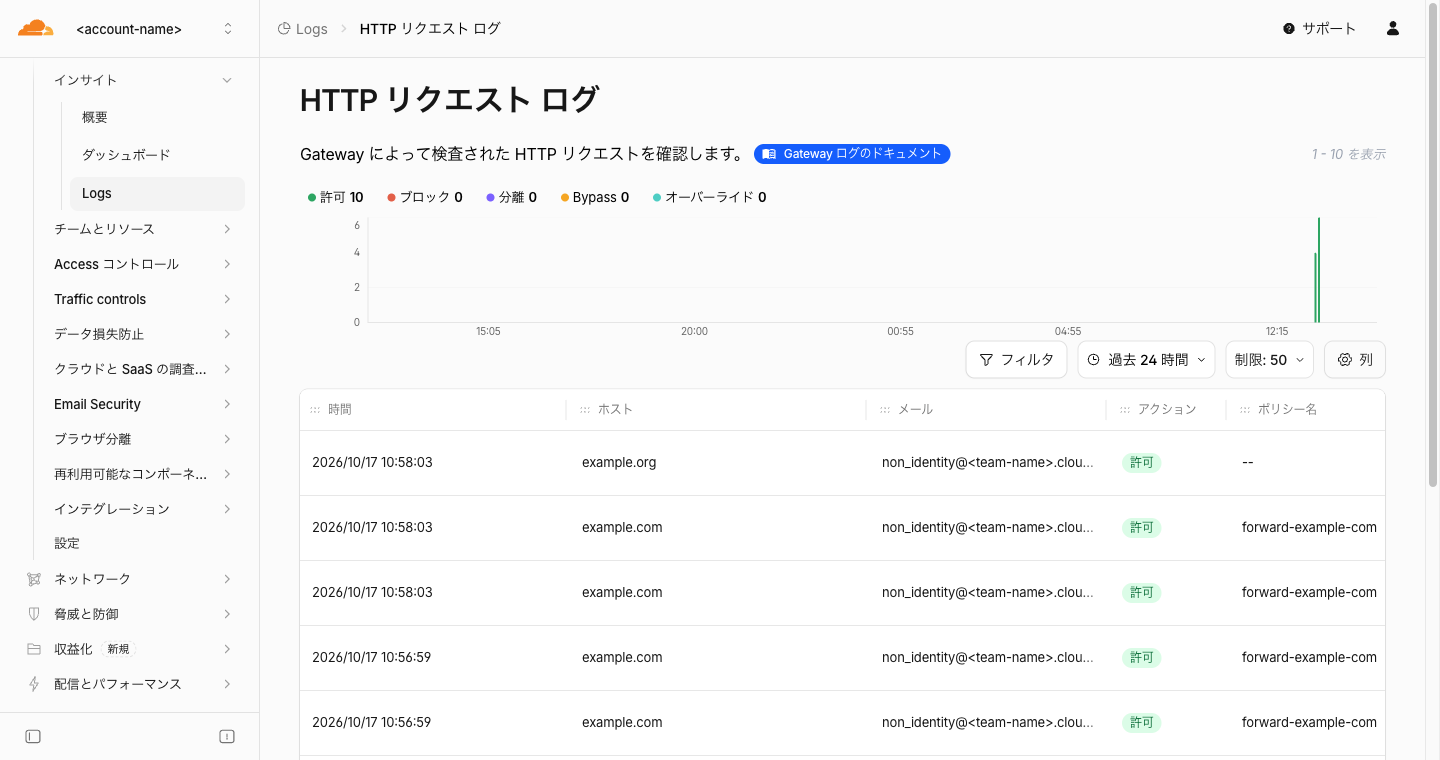
Task: Click the book icon in Gateway docs badge
Action: pos(769,154)
